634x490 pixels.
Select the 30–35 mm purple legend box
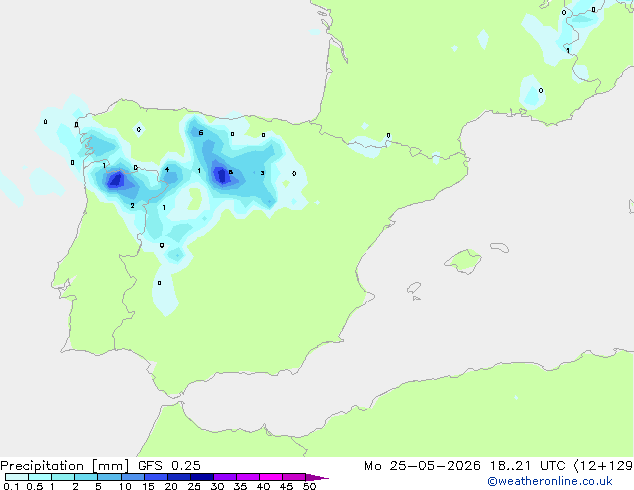225,477
